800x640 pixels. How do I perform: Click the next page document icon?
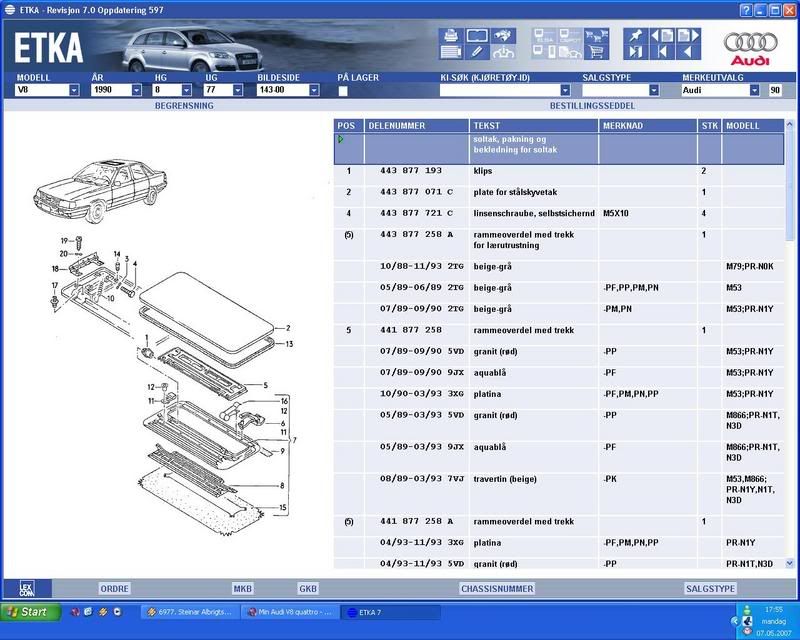pyautogui.click(x=685, y=36)
